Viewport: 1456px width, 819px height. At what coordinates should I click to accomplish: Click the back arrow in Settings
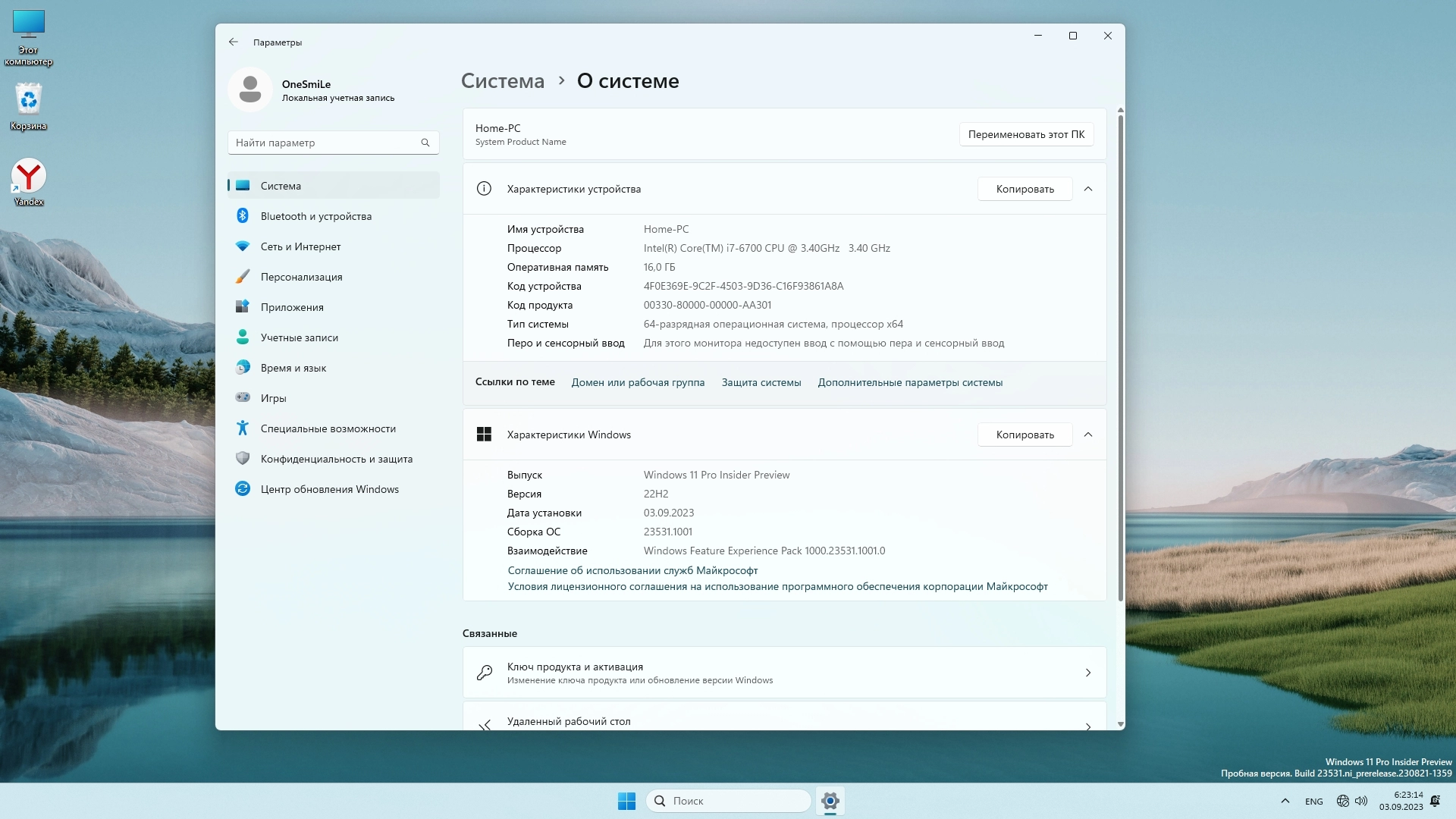pos(234,42)
